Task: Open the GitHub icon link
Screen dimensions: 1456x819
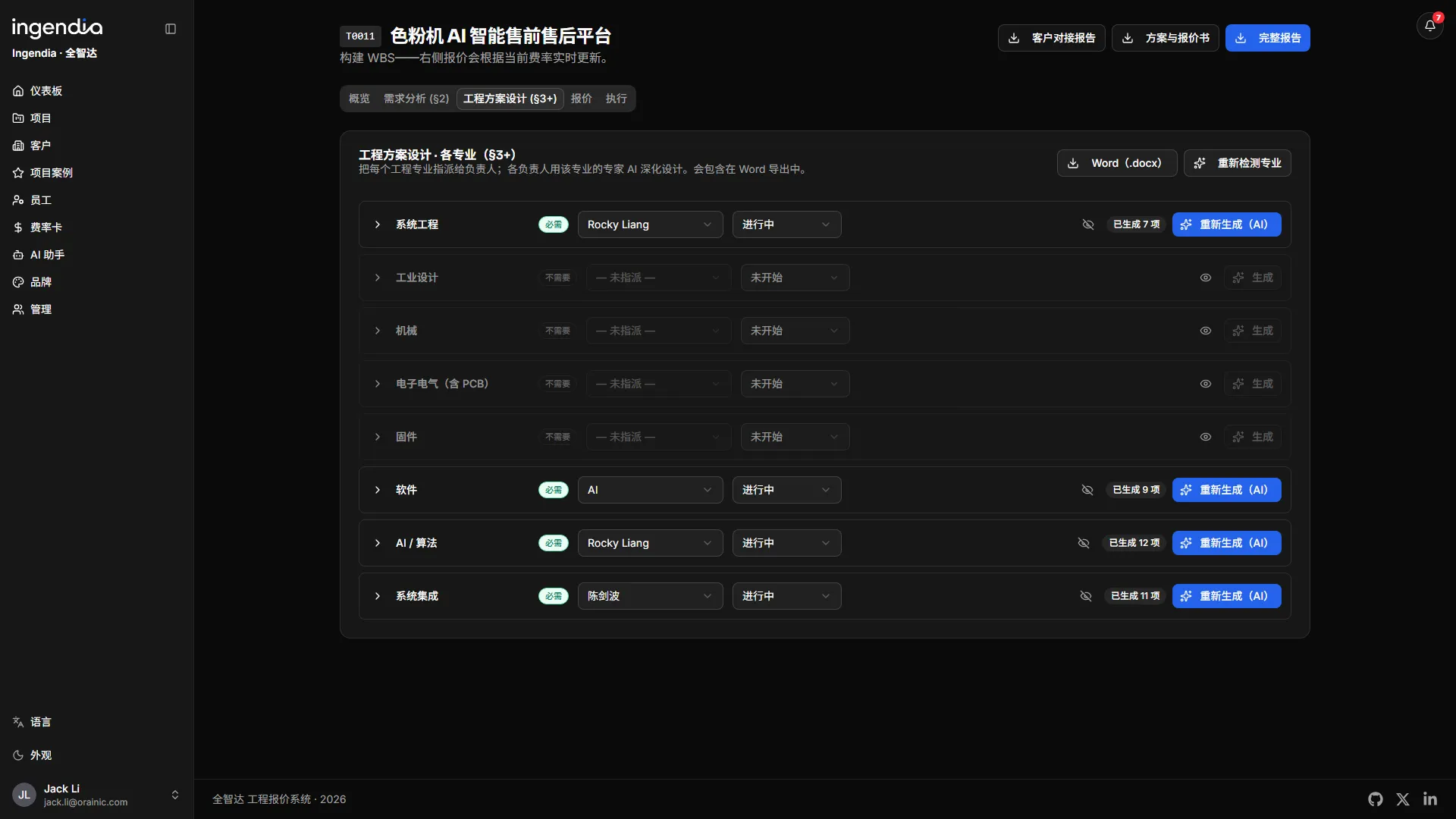Action: click(1376, 799)
